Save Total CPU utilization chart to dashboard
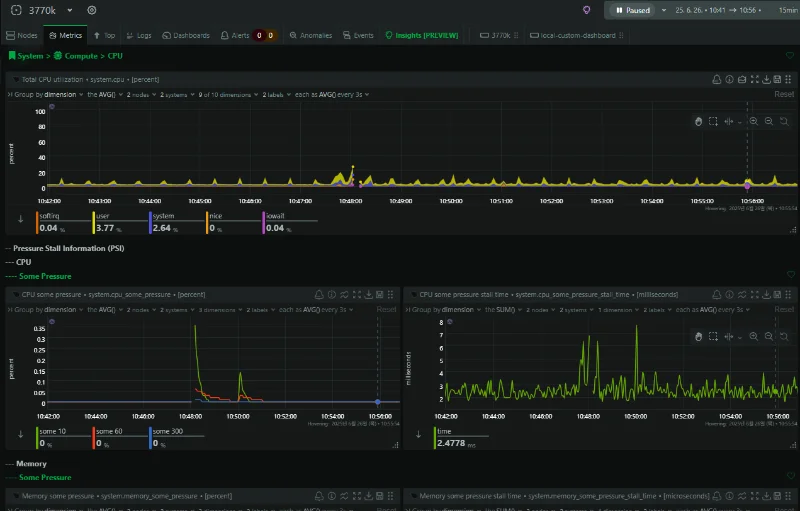The width and height of the screenshot is (800, 511). [x=777, y=80]
